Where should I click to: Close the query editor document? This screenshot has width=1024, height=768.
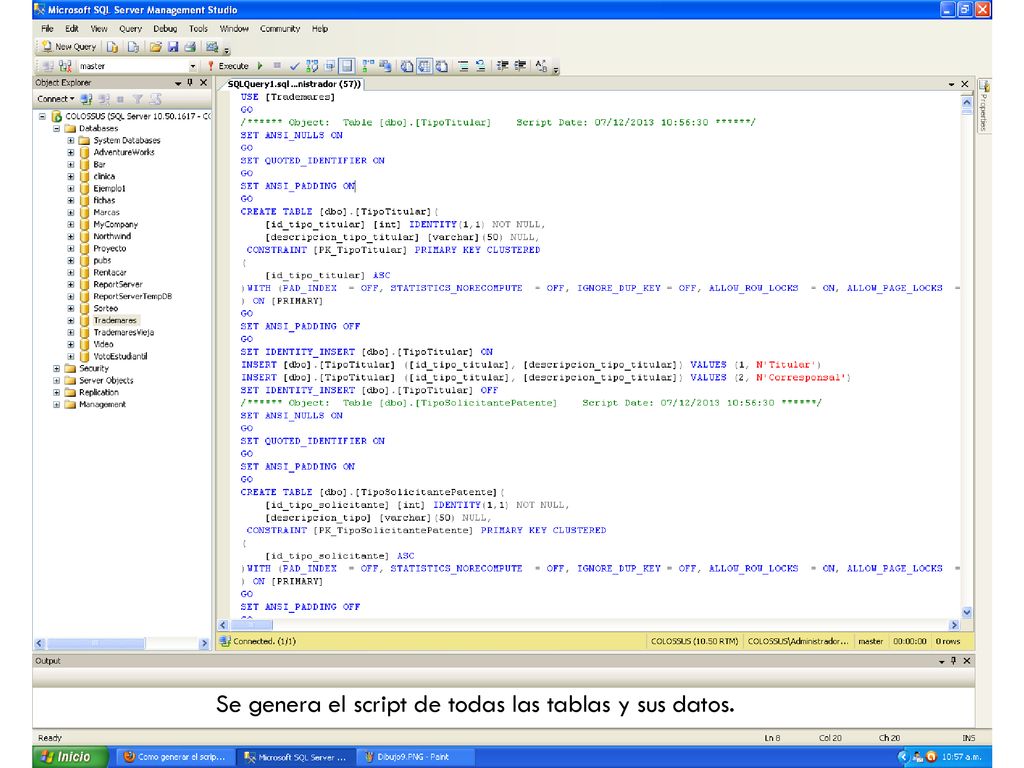pyautogui.click(x=965, y=84)
